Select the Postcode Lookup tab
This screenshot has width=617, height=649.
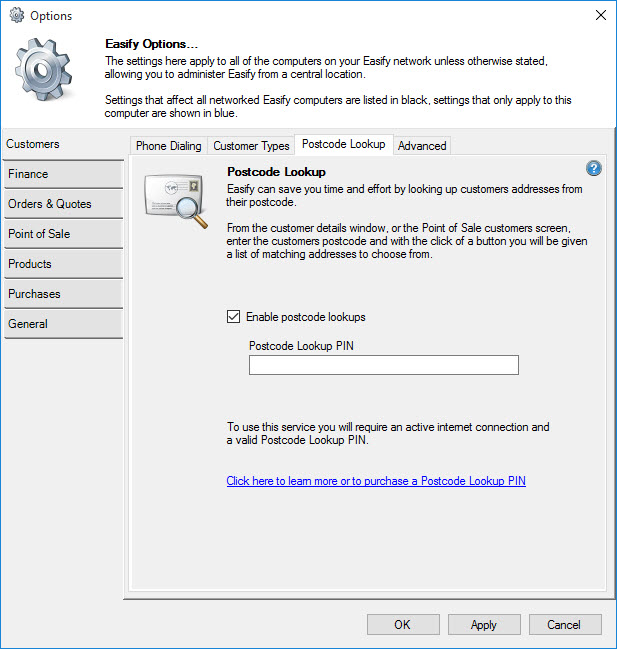tap(343, 145)
